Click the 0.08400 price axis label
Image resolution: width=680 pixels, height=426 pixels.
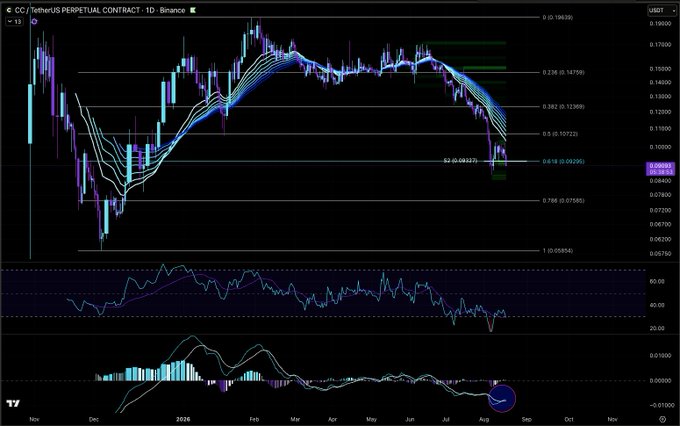[x=660, y=180]
